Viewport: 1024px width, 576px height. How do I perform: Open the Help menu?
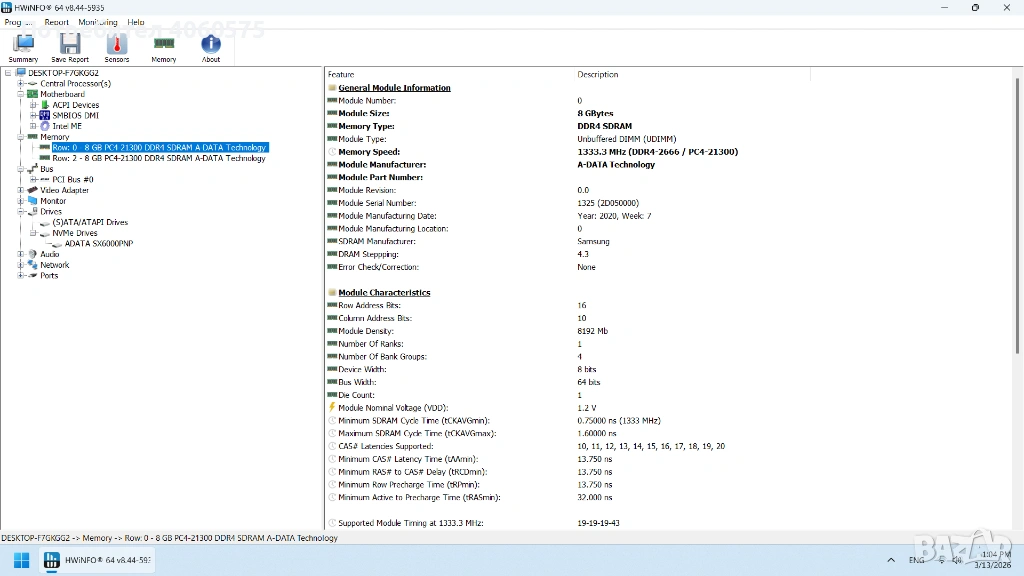coord(136,22)
